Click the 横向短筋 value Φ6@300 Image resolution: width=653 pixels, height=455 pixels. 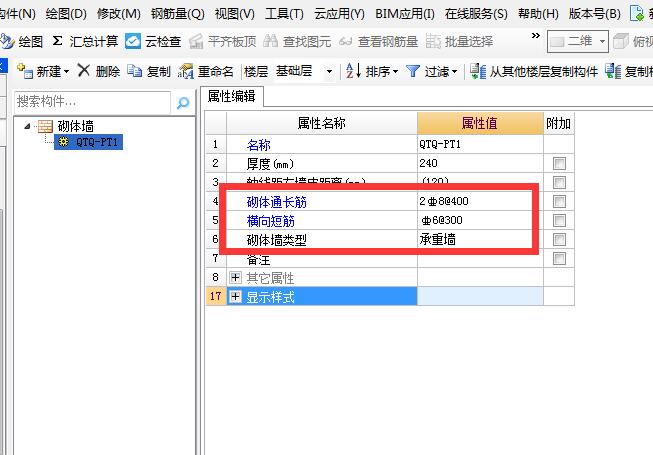tap(480, 220)
